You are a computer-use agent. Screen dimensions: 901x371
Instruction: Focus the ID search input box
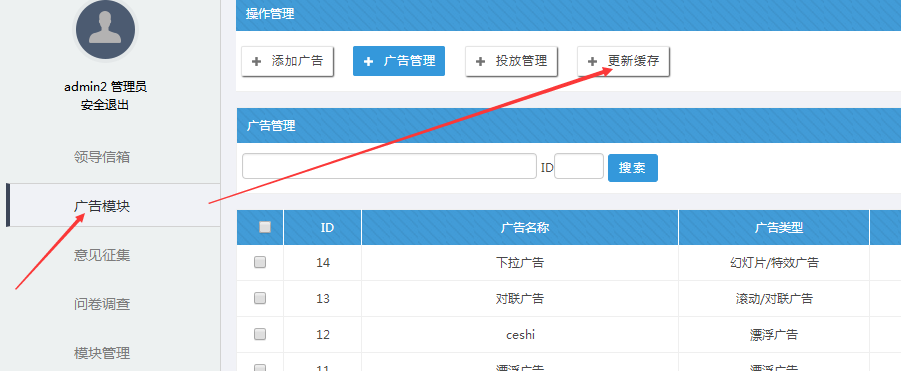click(579, 166)
